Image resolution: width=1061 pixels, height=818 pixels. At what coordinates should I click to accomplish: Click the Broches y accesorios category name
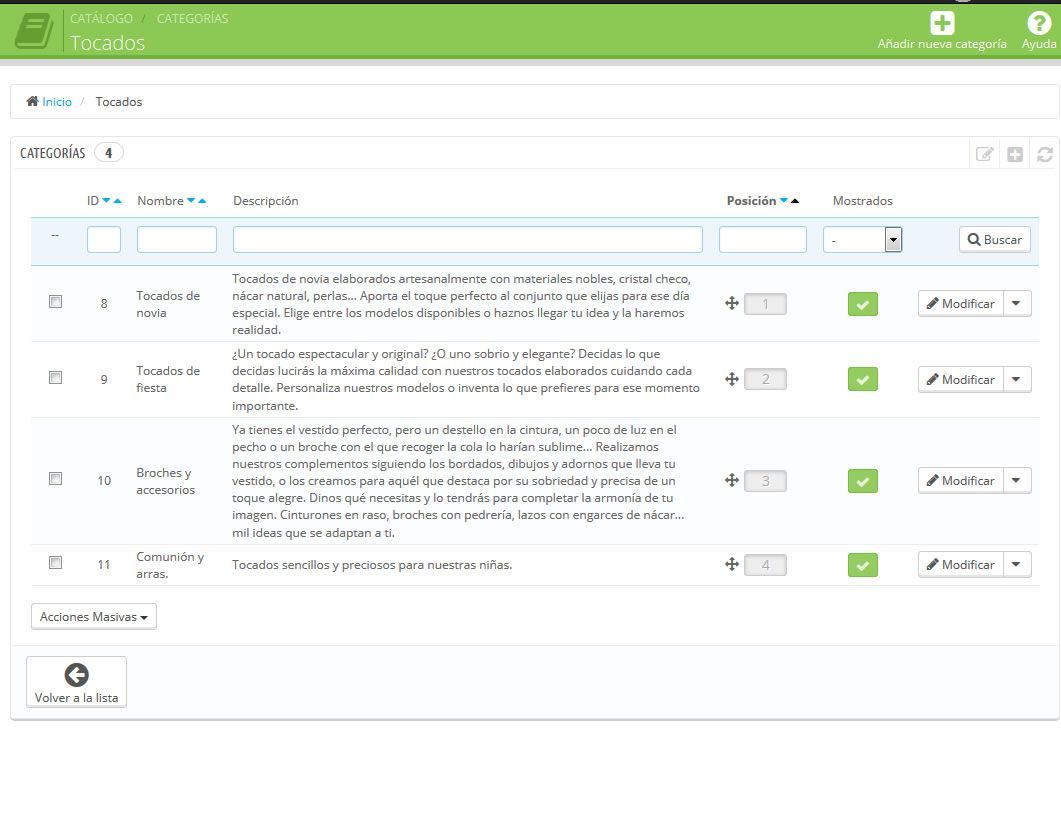[x=166, y=481]
